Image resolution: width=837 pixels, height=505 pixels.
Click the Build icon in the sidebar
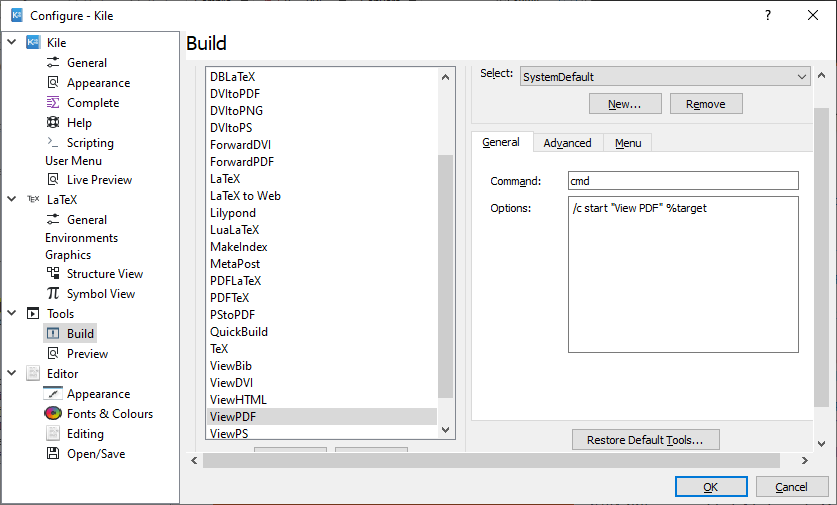point(53,333)
